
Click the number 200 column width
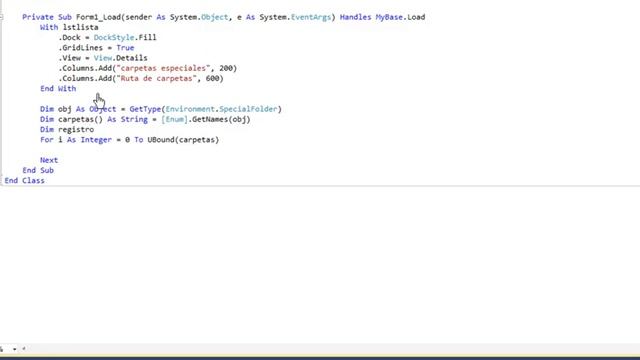226,68
